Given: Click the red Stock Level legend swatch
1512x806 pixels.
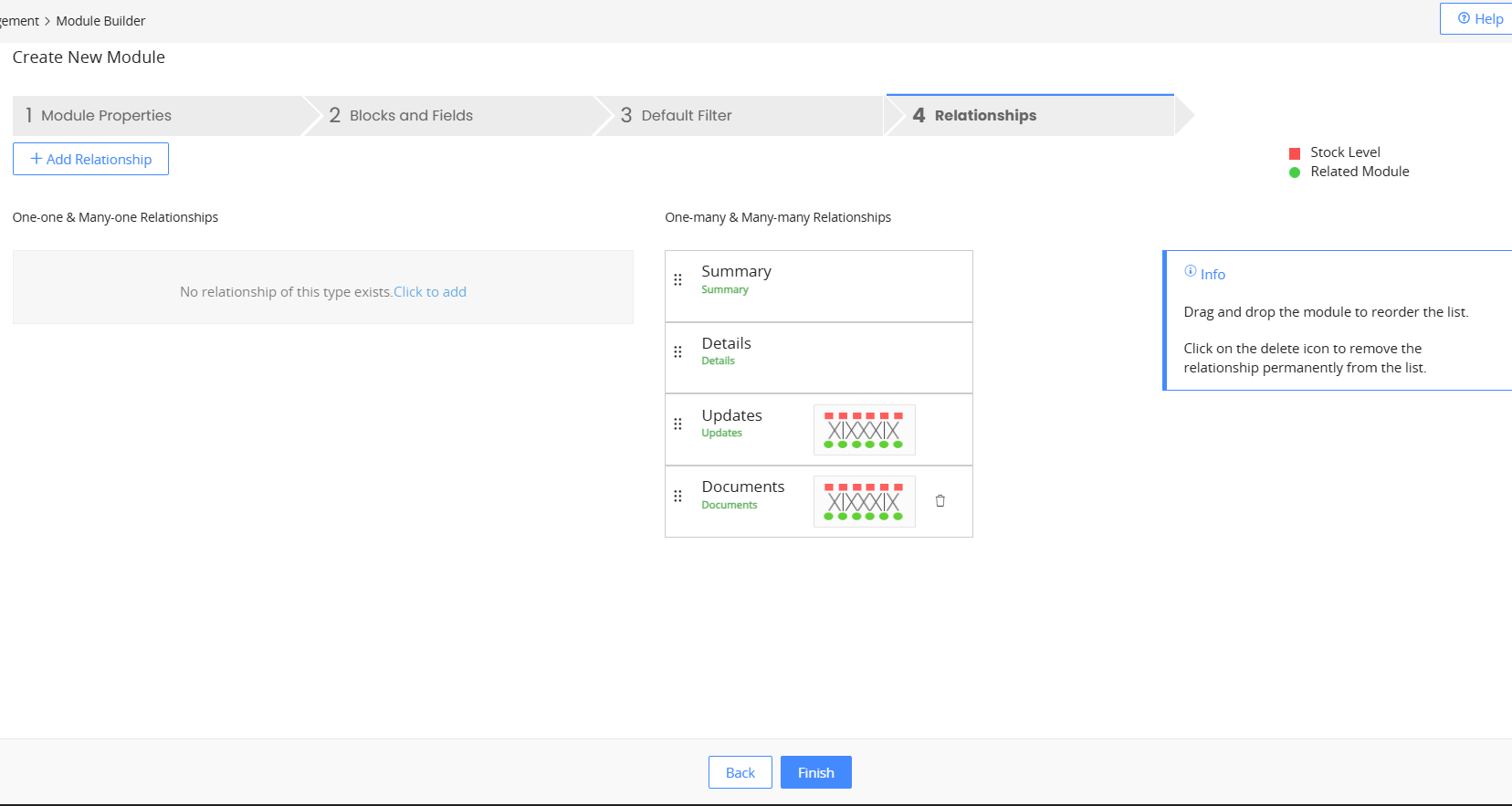Looking at the screenshot, I should click(1294, 153).
